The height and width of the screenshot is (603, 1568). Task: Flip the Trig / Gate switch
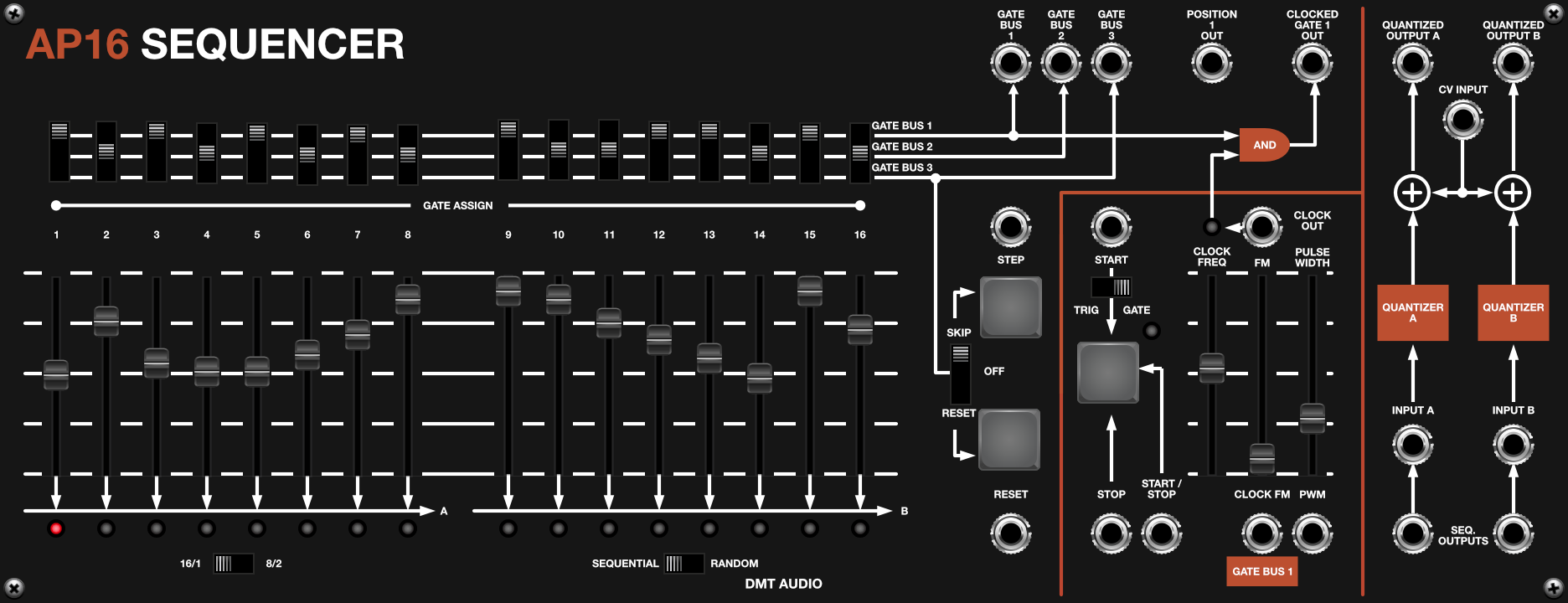(x=1112, y=287)
